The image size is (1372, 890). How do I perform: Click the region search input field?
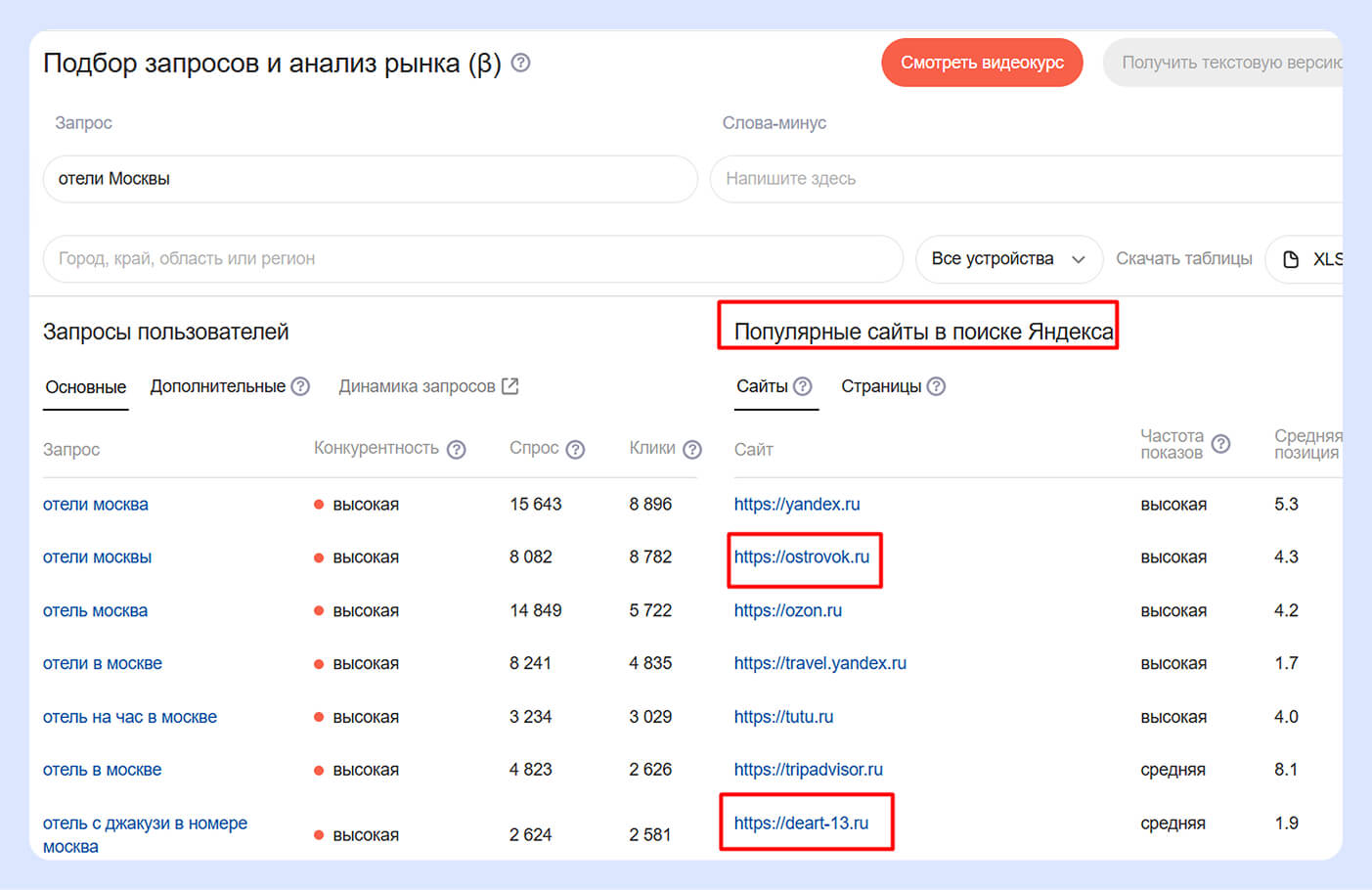click(x=472, y=259)
